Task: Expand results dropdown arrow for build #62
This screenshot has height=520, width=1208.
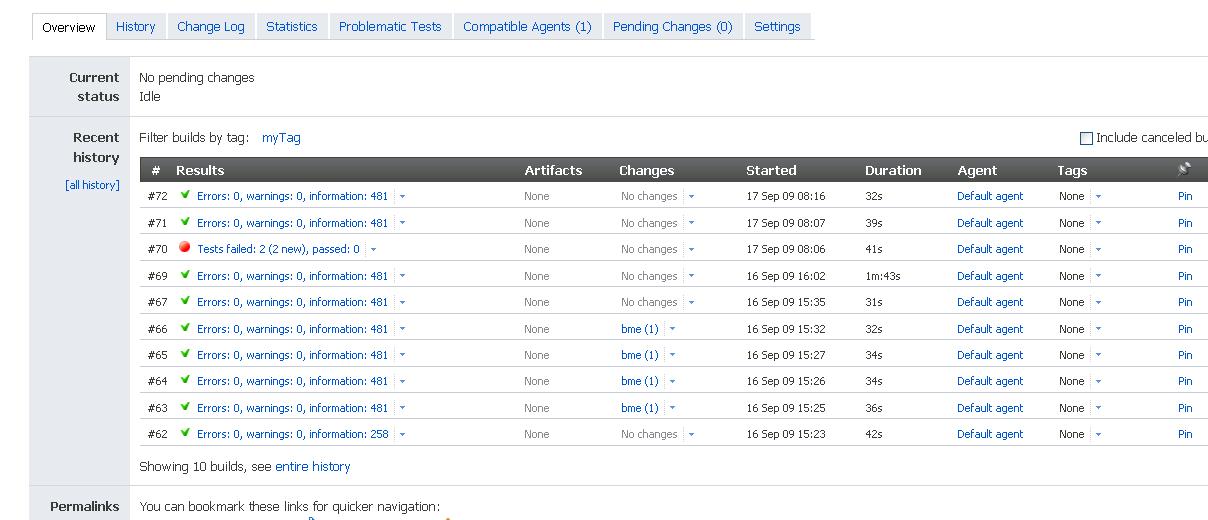Action: (402, 435)
